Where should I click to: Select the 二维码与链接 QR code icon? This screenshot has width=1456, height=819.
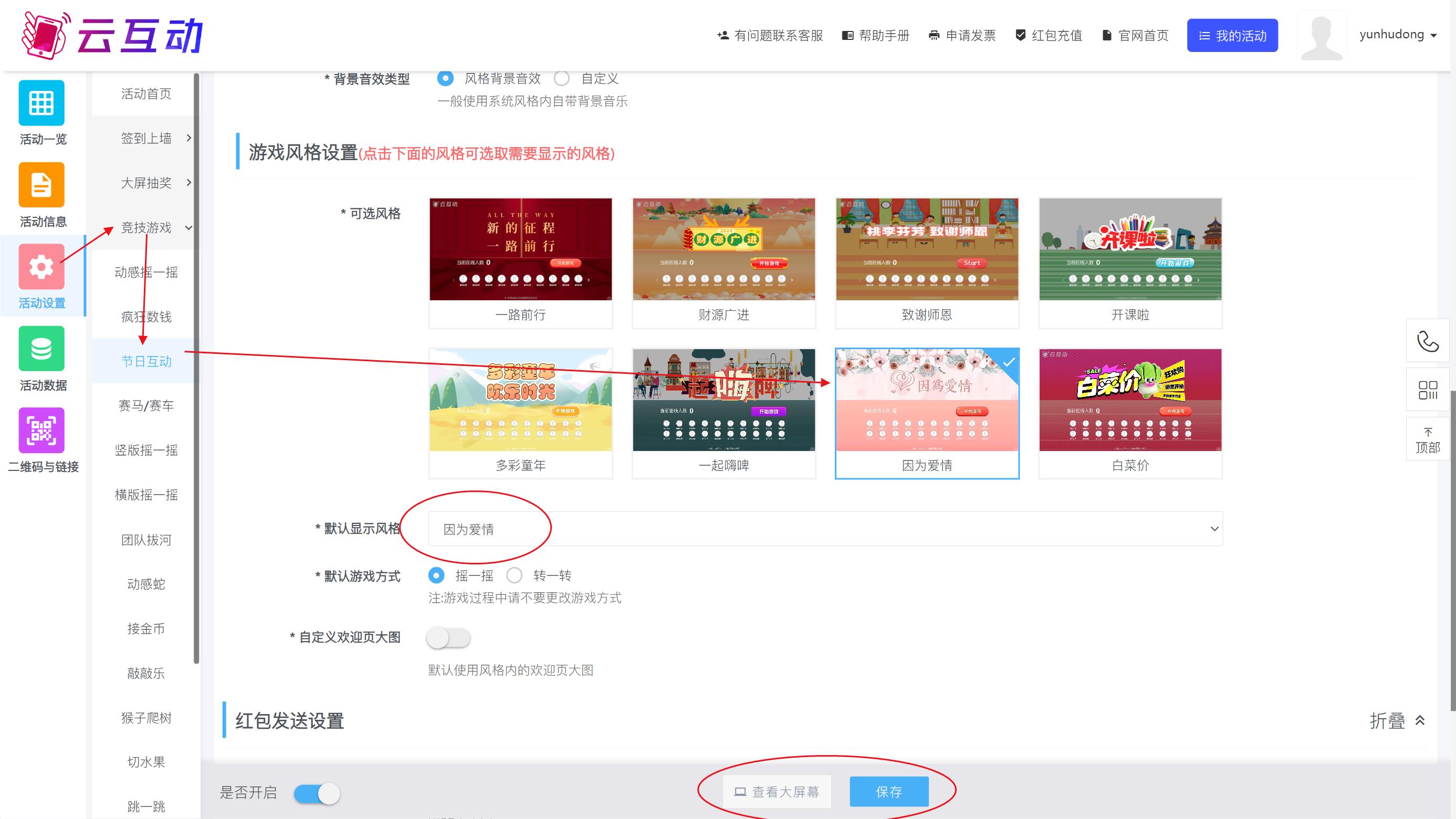coord(41,430)
